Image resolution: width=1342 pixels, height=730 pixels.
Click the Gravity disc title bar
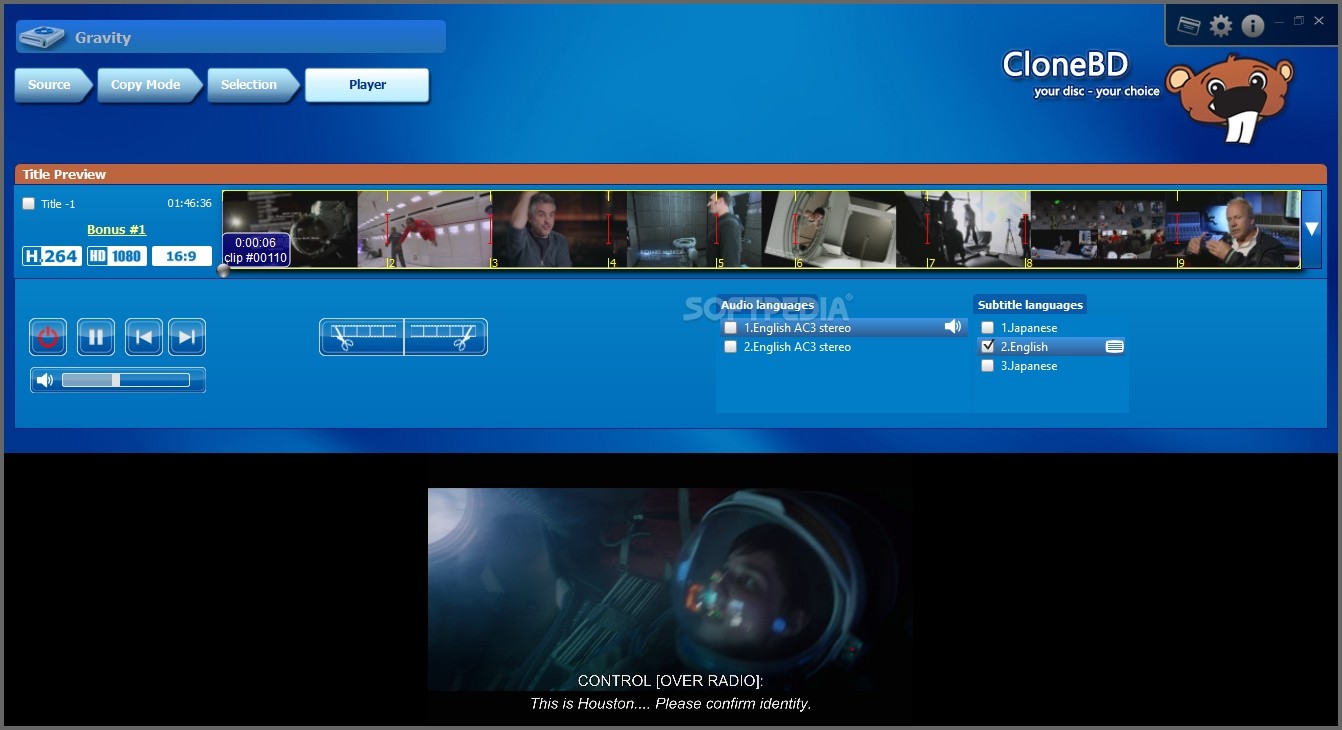[x=231, y=38]
